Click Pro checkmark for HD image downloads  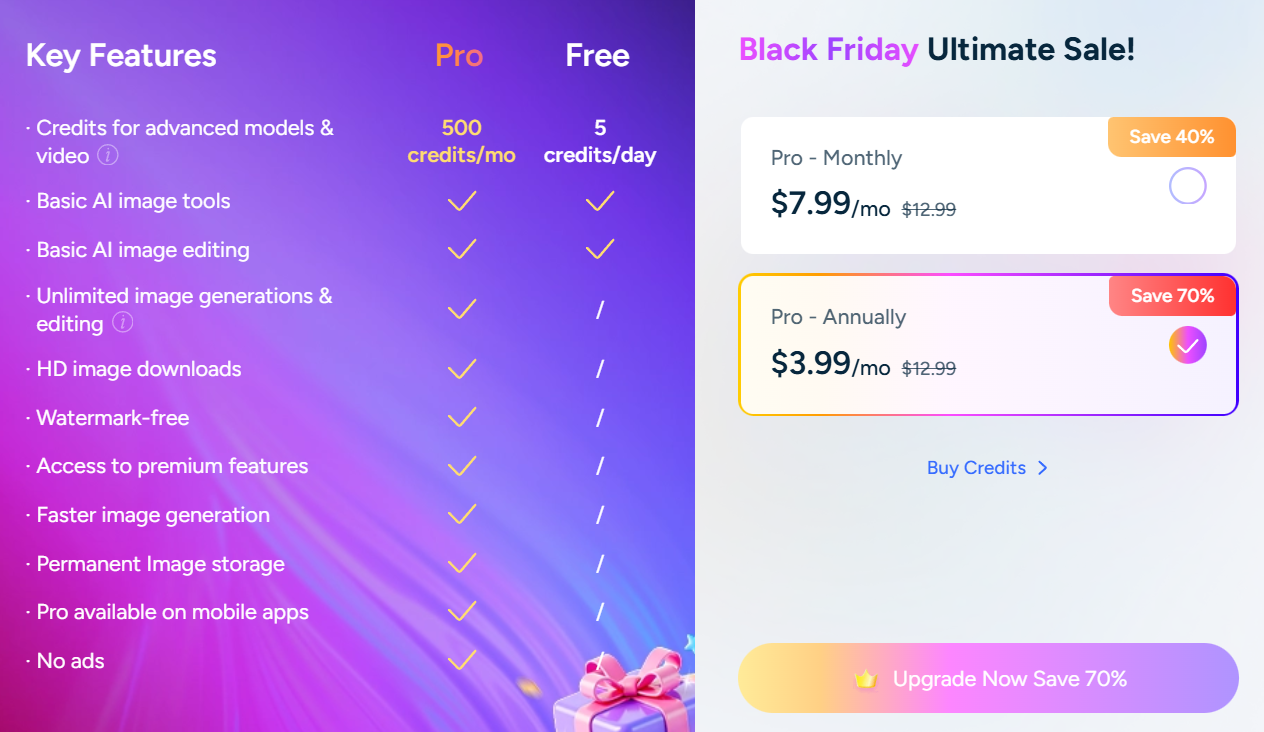click(x=461, y=370)
